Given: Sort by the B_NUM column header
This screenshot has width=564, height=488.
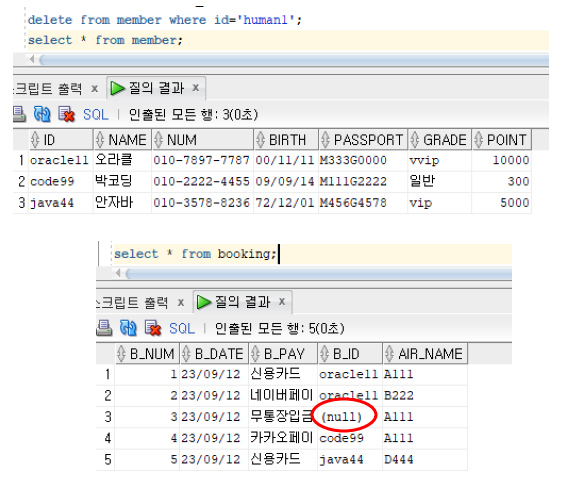Looking at the screenshot, I should coord(147,354).
